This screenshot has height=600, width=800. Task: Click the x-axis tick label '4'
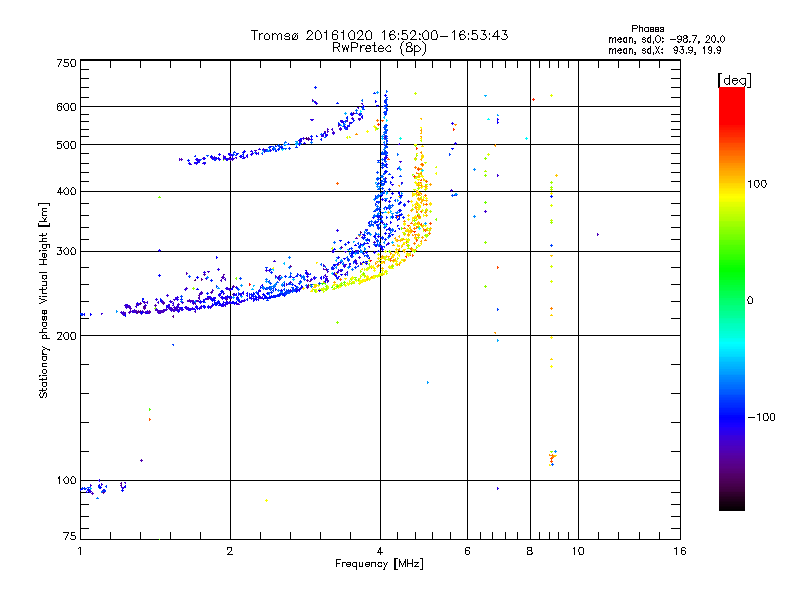380,551
